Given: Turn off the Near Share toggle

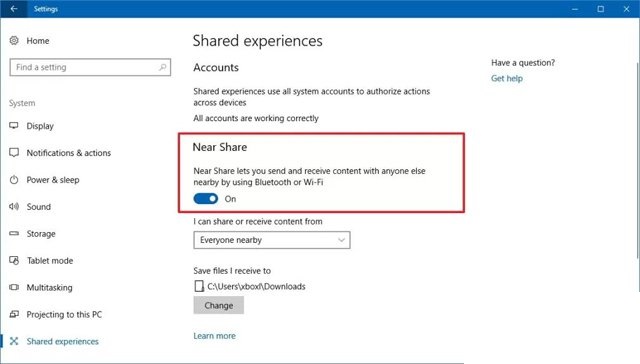Looking at the screenshot, I should pyautogui.click(x=206, y=199).
